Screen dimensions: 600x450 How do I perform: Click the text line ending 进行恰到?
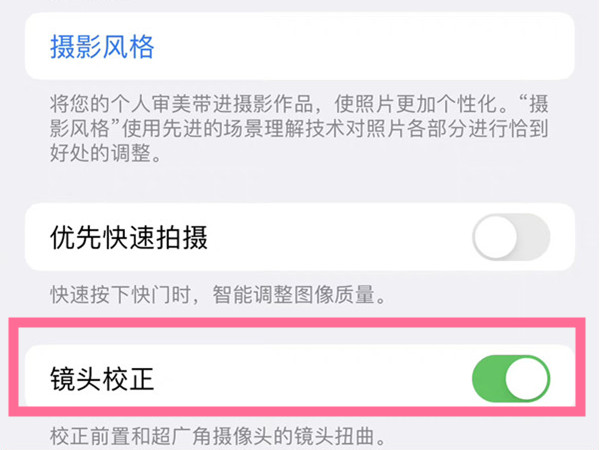click(300, 131)
